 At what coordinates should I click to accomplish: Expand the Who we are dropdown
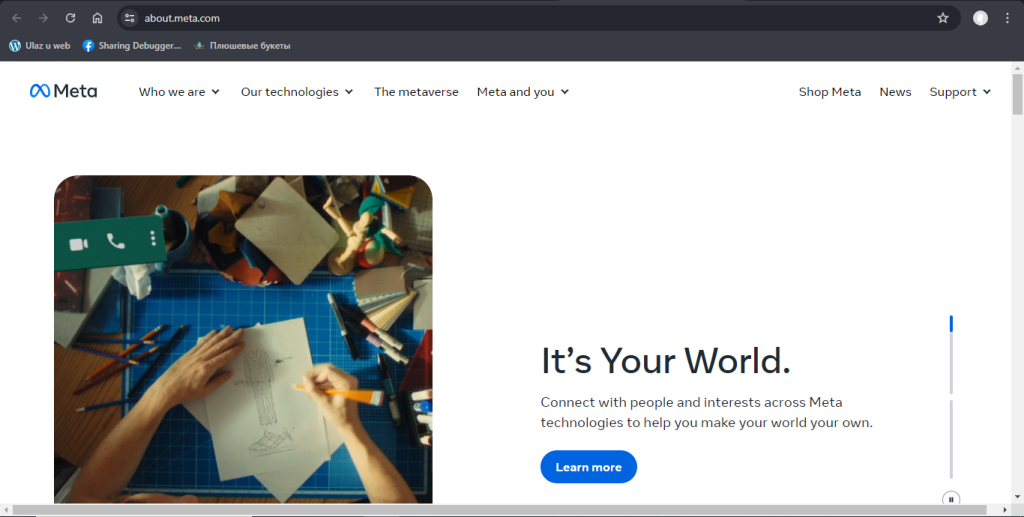pos(179,92)
